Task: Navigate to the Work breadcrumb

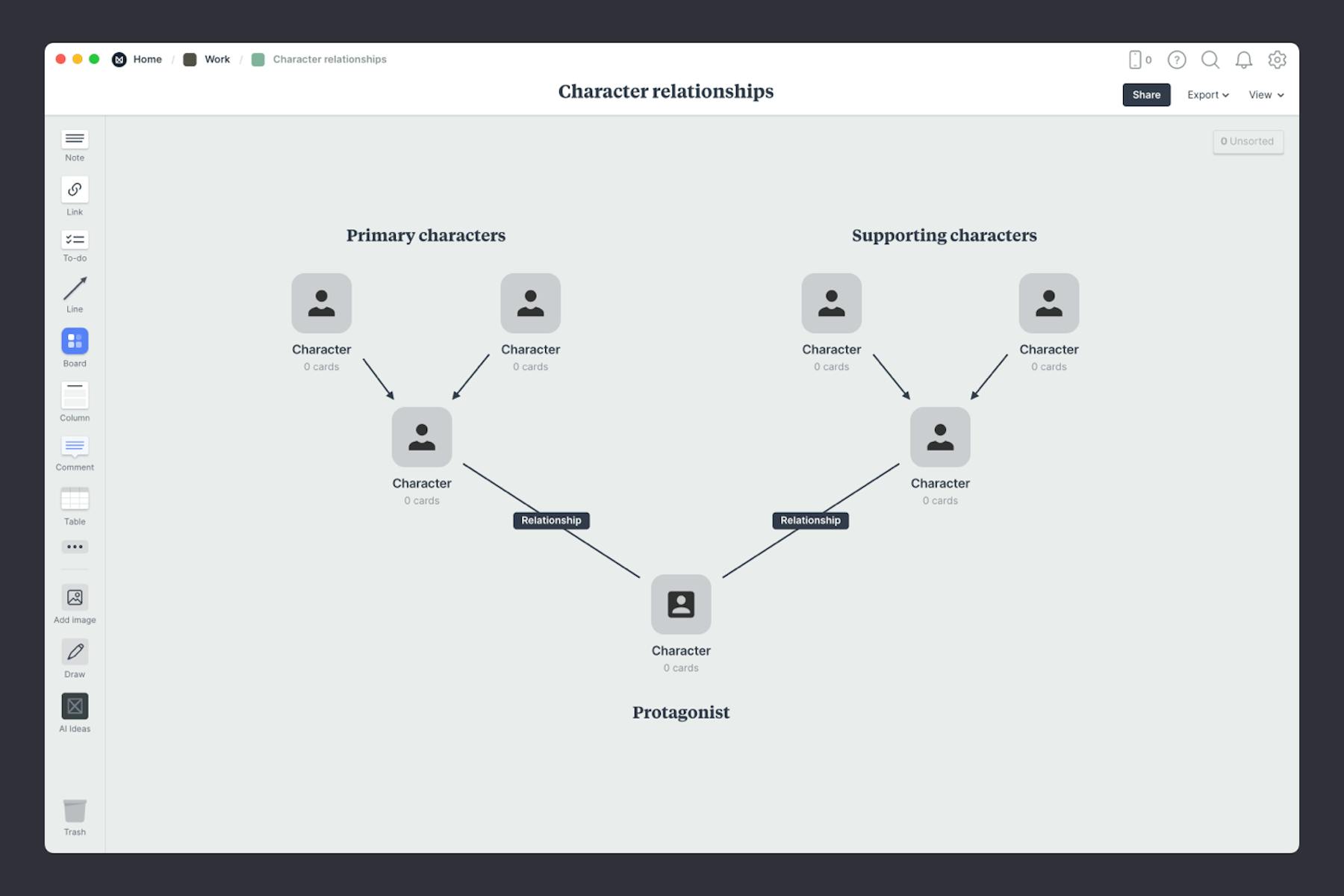Action: coord(216,59)
